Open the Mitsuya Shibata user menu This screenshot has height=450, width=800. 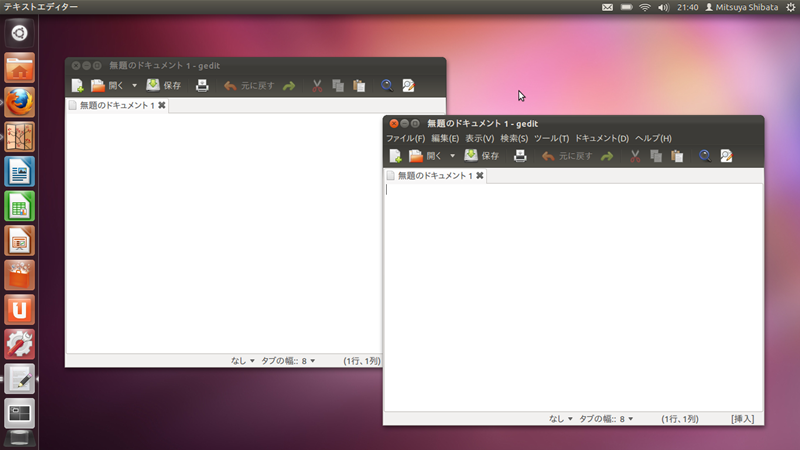[742, 7]
